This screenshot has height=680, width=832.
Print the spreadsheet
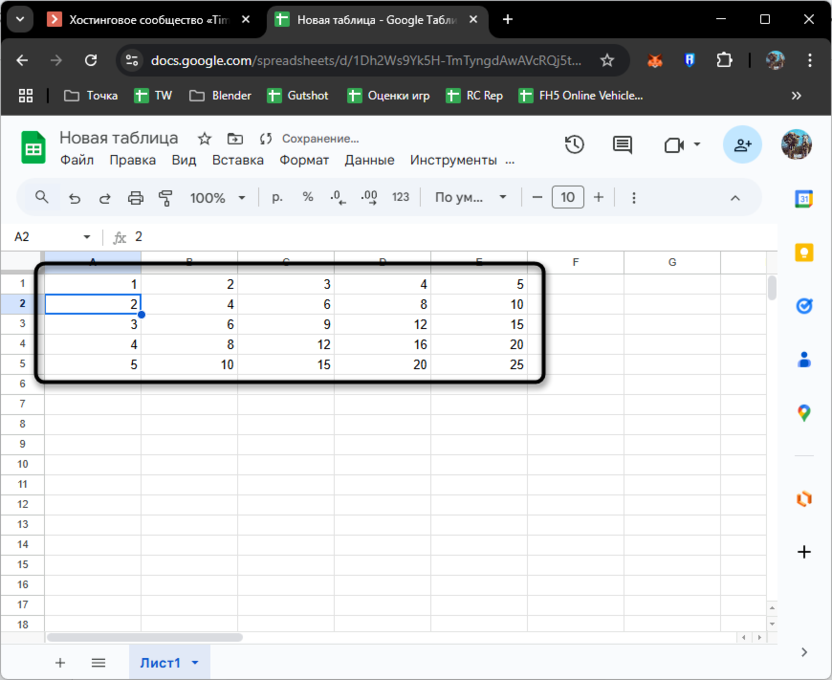tap(136, 198)
